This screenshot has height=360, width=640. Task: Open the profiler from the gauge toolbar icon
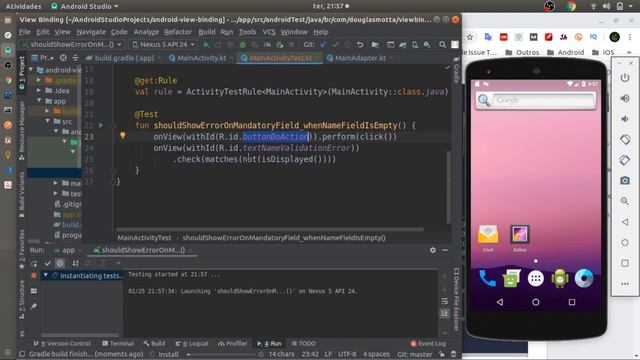coord(267,44)
